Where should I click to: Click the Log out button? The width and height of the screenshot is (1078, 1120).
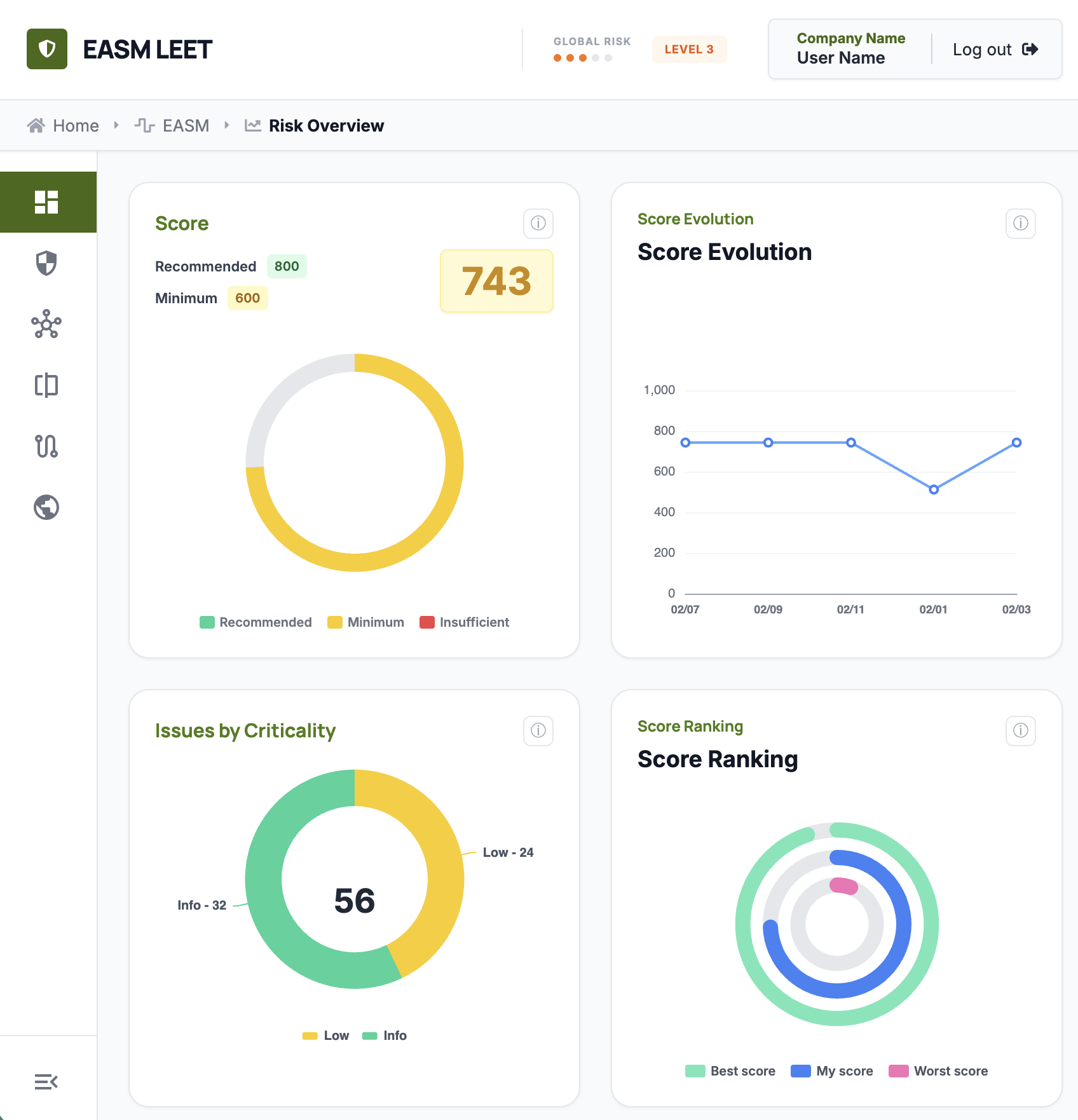(x=995, y=50)
